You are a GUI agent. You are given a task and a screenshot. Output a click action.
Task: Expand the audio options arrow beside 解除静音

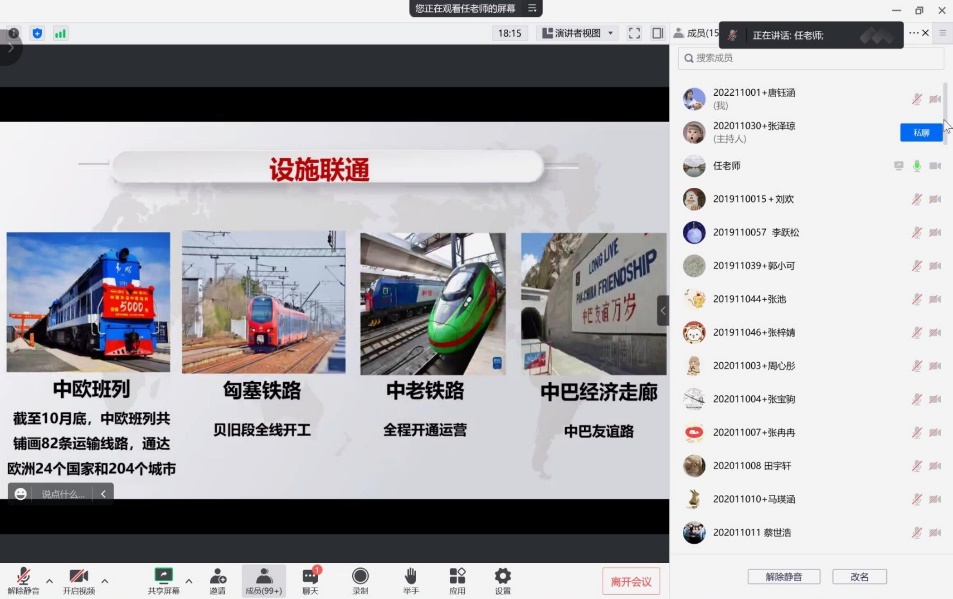coord(49,580)
